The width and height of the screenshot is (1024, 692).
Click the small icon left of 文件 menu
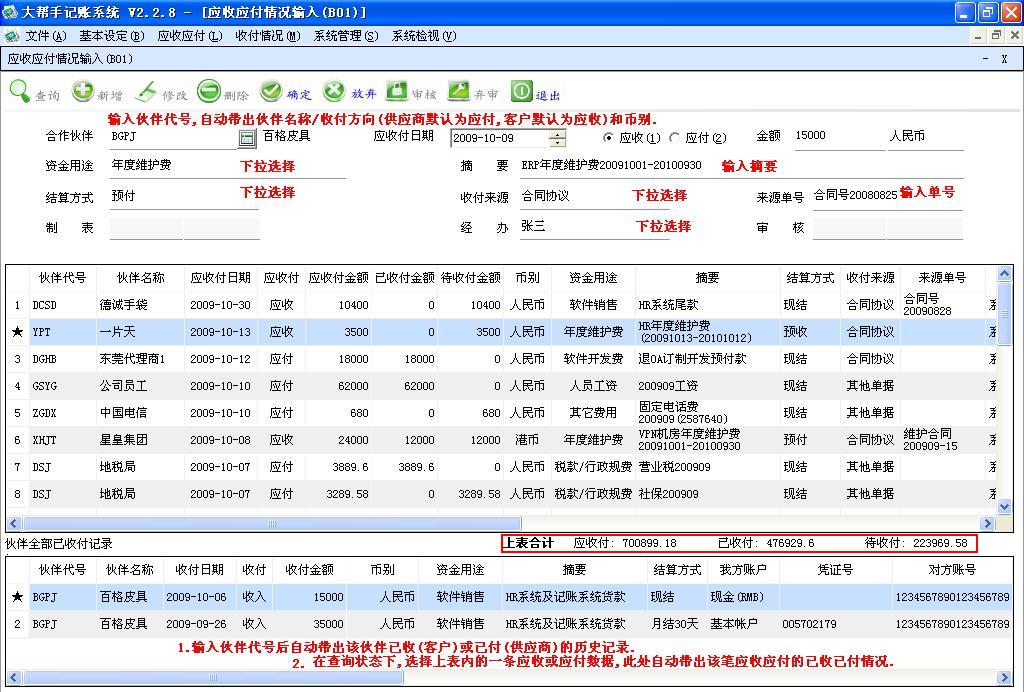click(x=11, y=36)
